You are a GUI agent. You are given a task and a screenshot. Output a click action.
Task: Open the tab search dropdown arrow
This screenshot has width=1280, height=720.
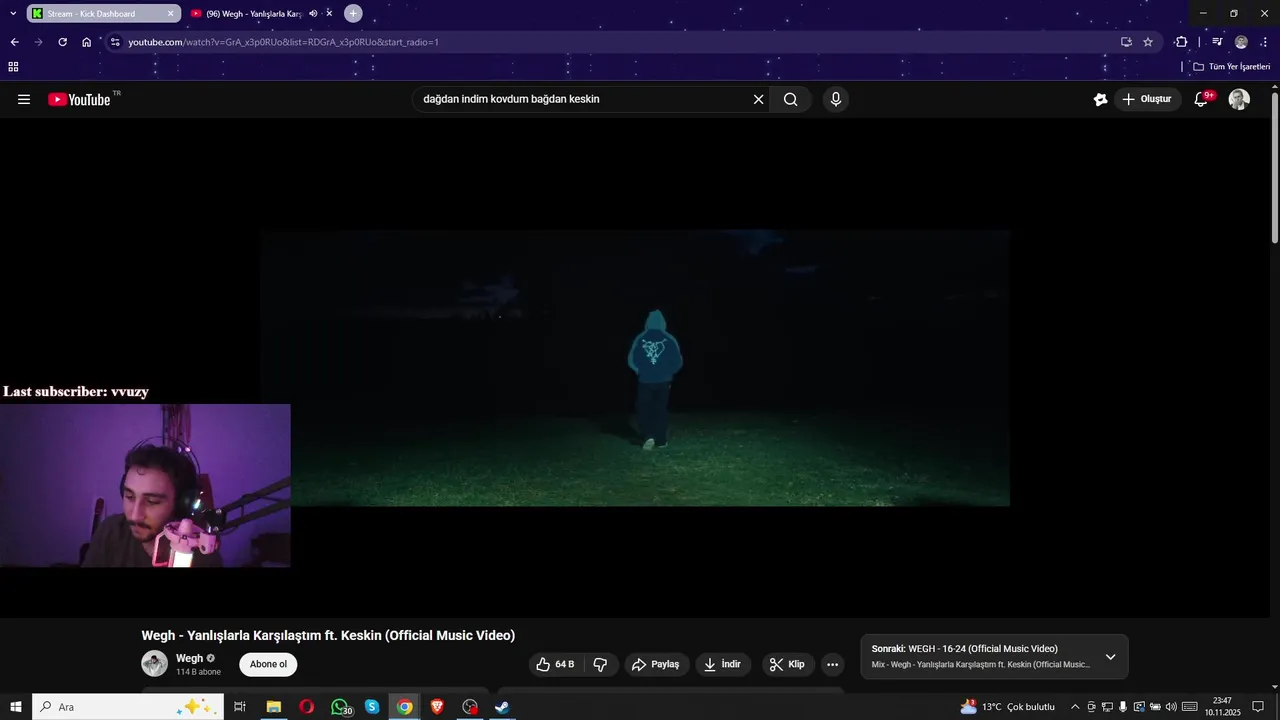tap(13, 13)
